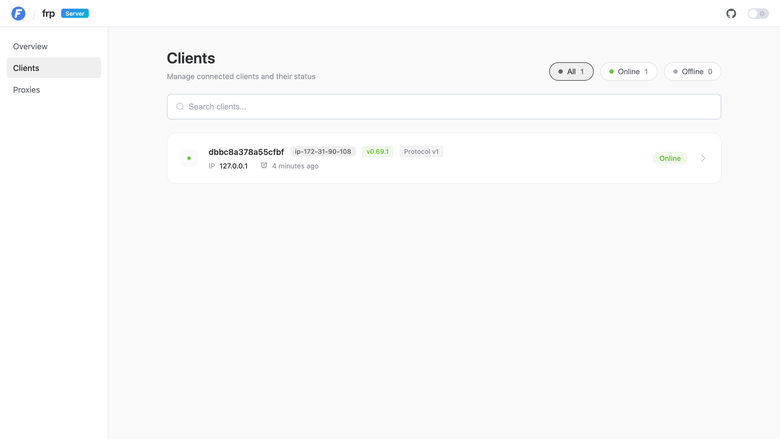Toggle the dark mode switch

coord(758,13)
